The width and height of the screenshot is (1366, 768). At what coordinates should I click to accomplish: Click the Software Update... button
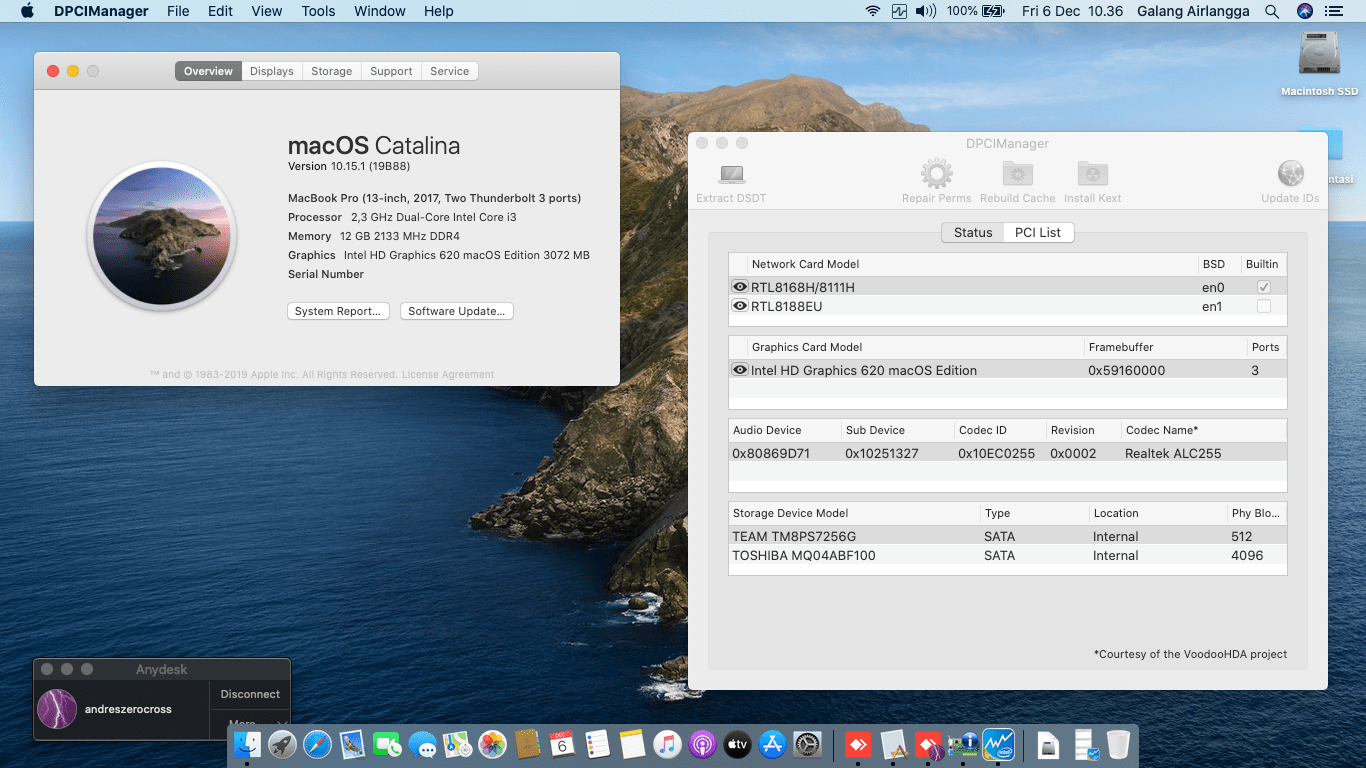(x=457, y=311)
